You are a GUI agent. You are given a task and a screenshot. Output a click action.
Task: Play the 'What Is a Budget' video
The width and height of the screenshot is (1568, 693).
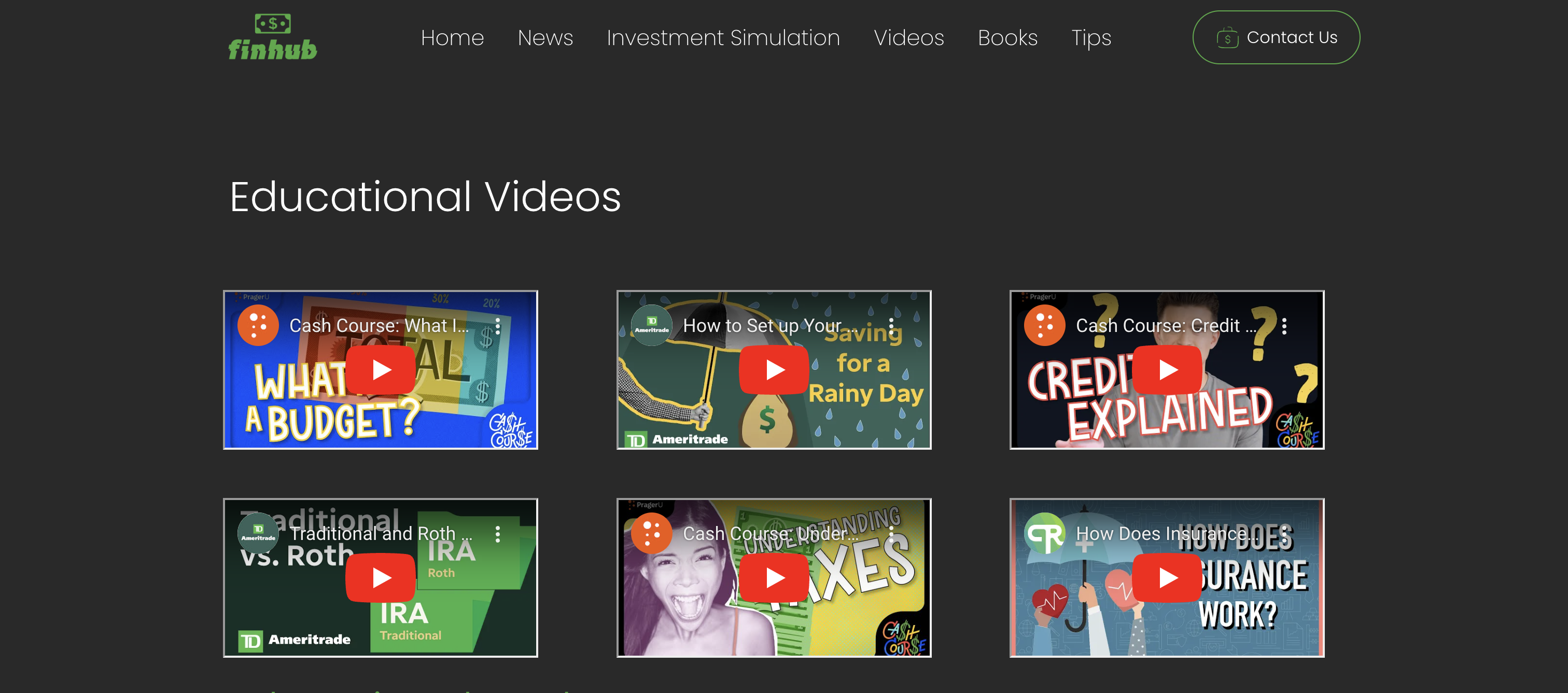tap(381, 370)
